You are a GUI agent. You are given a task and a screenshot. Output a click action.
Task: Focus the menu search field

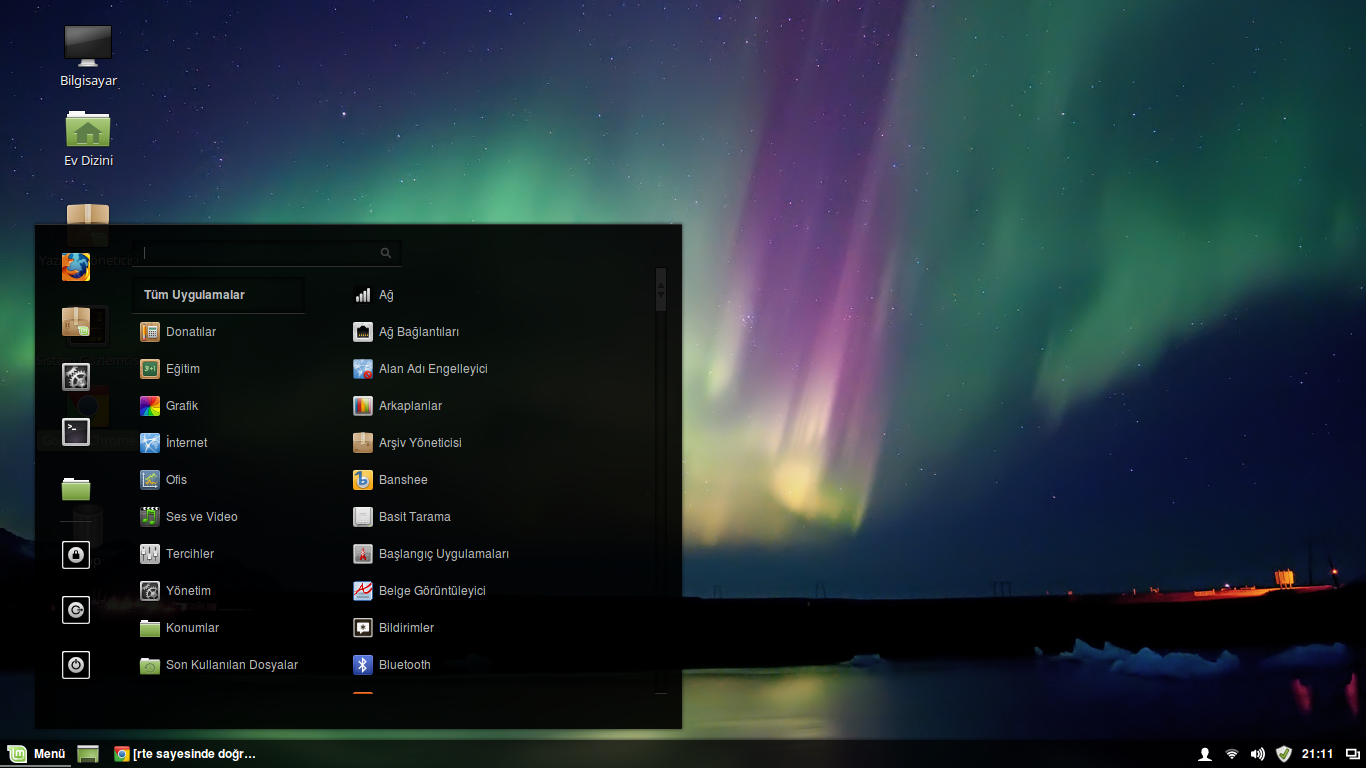click(x=267, y=253)
